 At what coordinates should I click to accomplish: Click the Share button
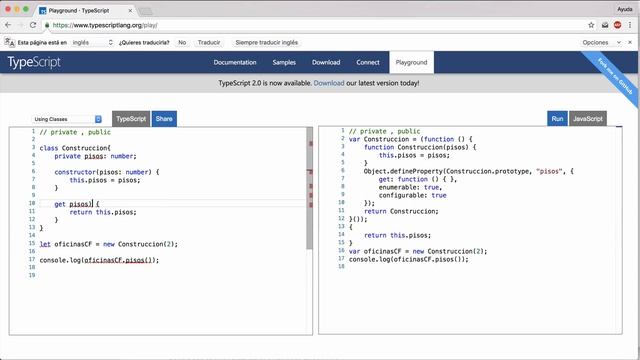pyautogui.click(x=164, y=119)
